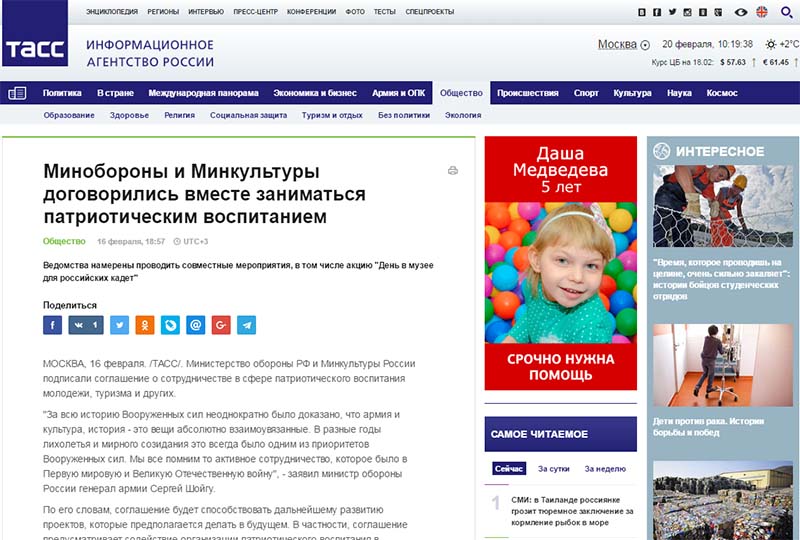
Task: Click the Даша Медведева donation banner
Action: click(x=560, y=264)
